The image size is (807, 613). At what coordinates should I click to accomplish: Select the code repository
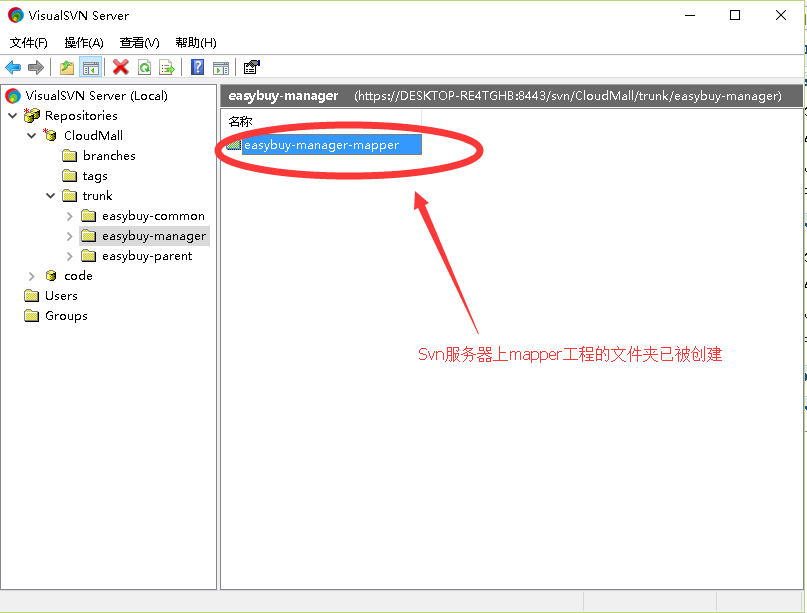pyautogui.click(x=78, y=276)
